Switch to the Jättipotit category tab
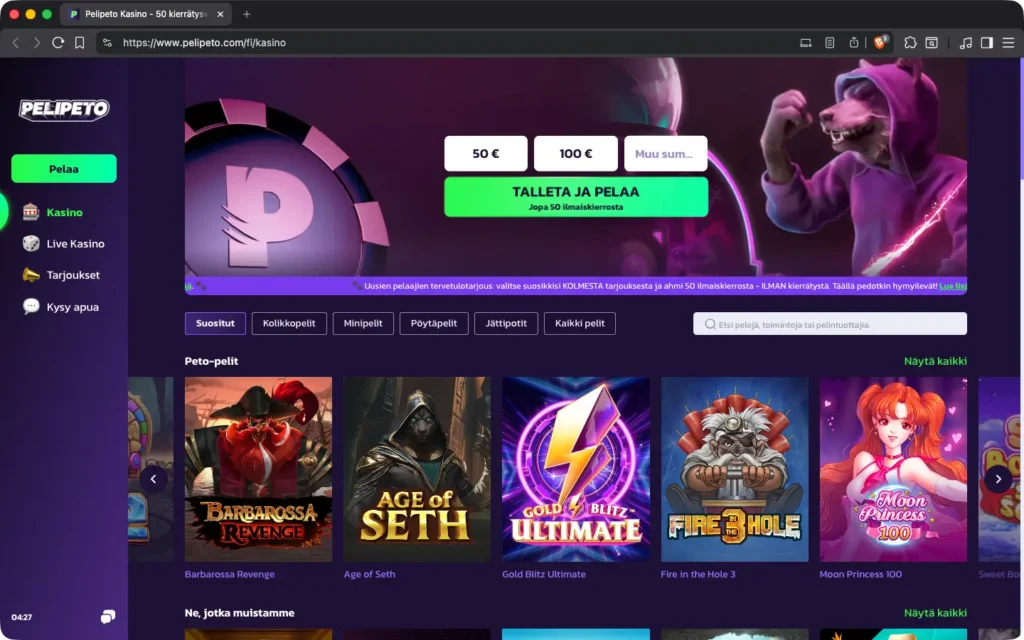The height and width of the screenshot is (640, 1024). point(506,324)
